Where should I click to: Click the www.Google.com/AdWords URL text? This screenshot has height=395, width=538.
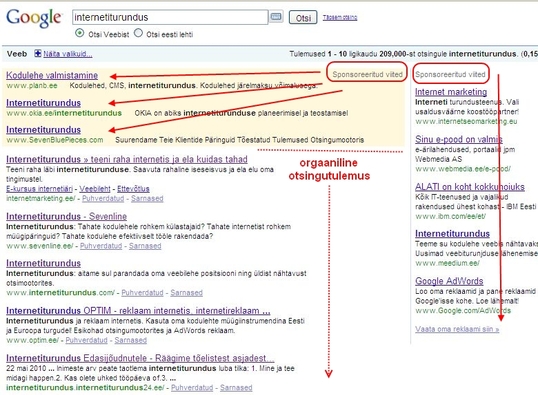click(x=463, y=311)
